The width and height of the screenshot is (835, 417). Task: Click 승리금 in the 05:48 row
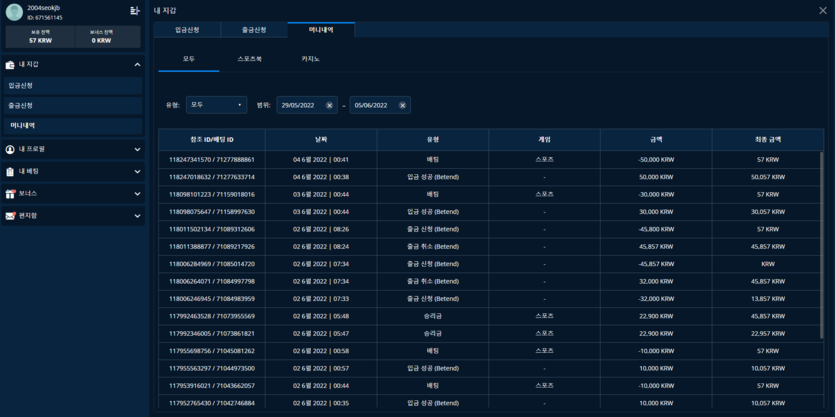[432, 316]
